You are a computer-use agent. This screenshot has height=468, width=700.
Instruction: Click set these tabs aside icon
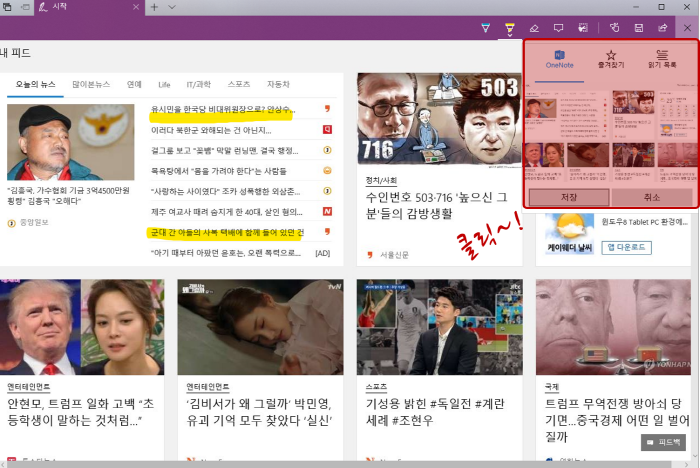[25, 7]
